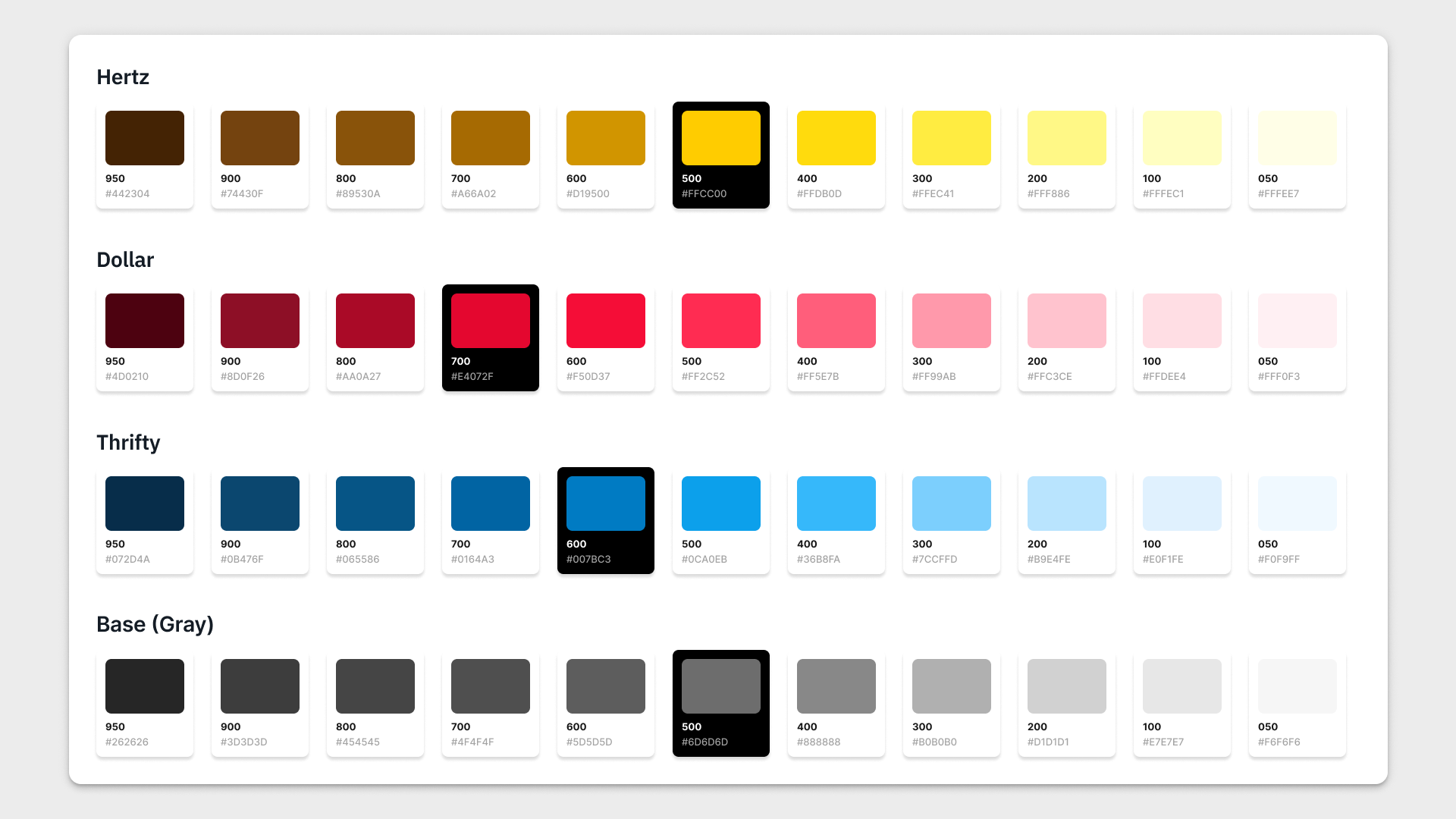
Task: Choose the Dollar 700 red swatch #E4072F
Action: pos(490,321)
